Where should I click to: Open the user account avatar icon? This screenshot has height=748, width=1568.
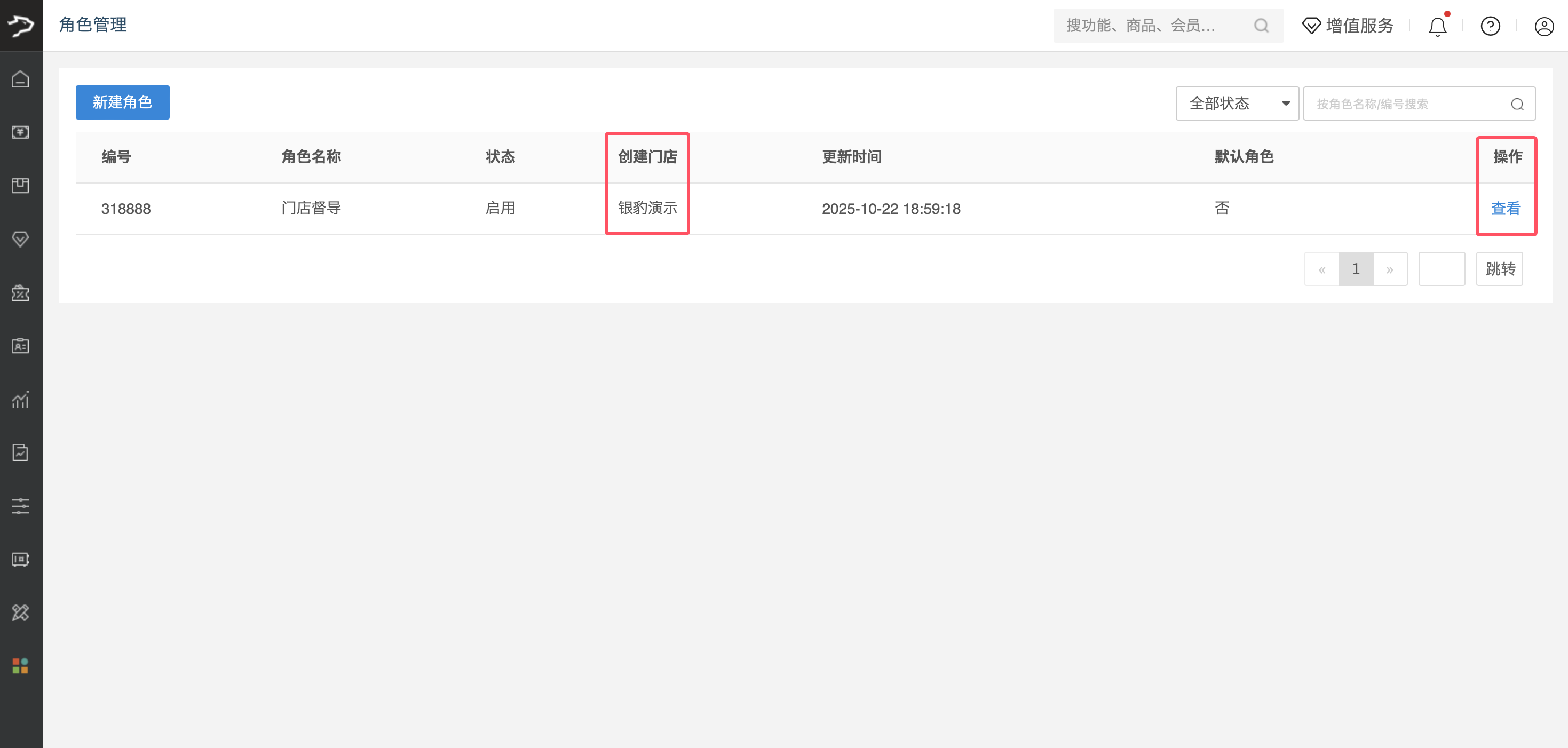(x=1543, y=26)
